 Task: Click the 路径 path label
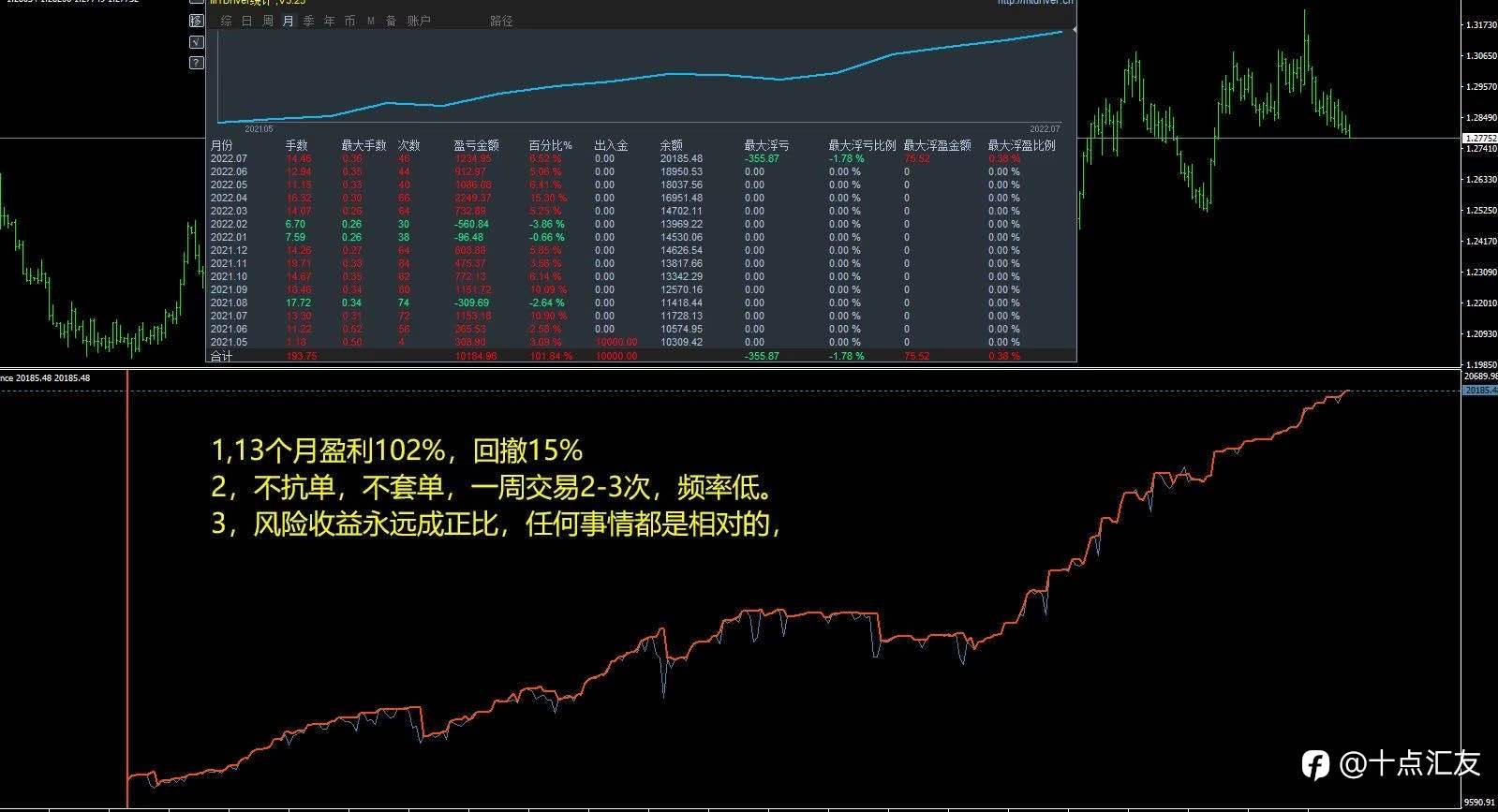tap(501, 21)
